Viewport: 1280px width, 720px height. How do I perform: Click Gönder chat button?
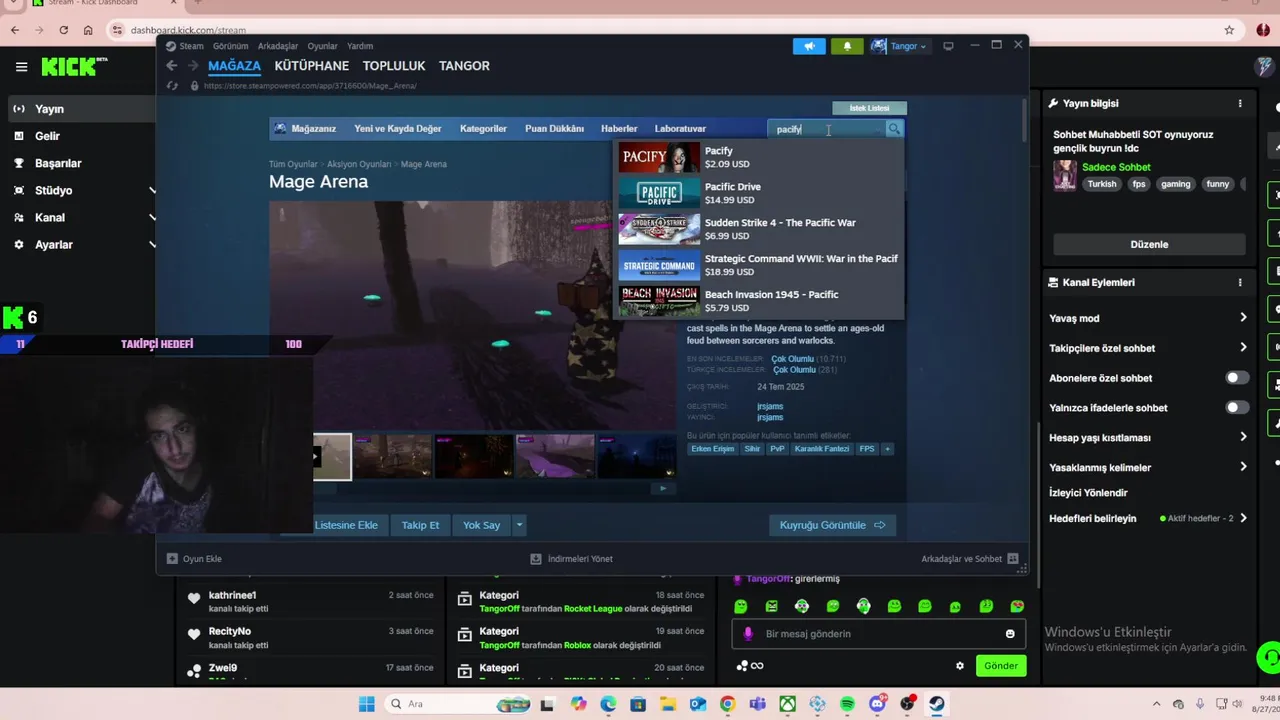coord(1001,666)
